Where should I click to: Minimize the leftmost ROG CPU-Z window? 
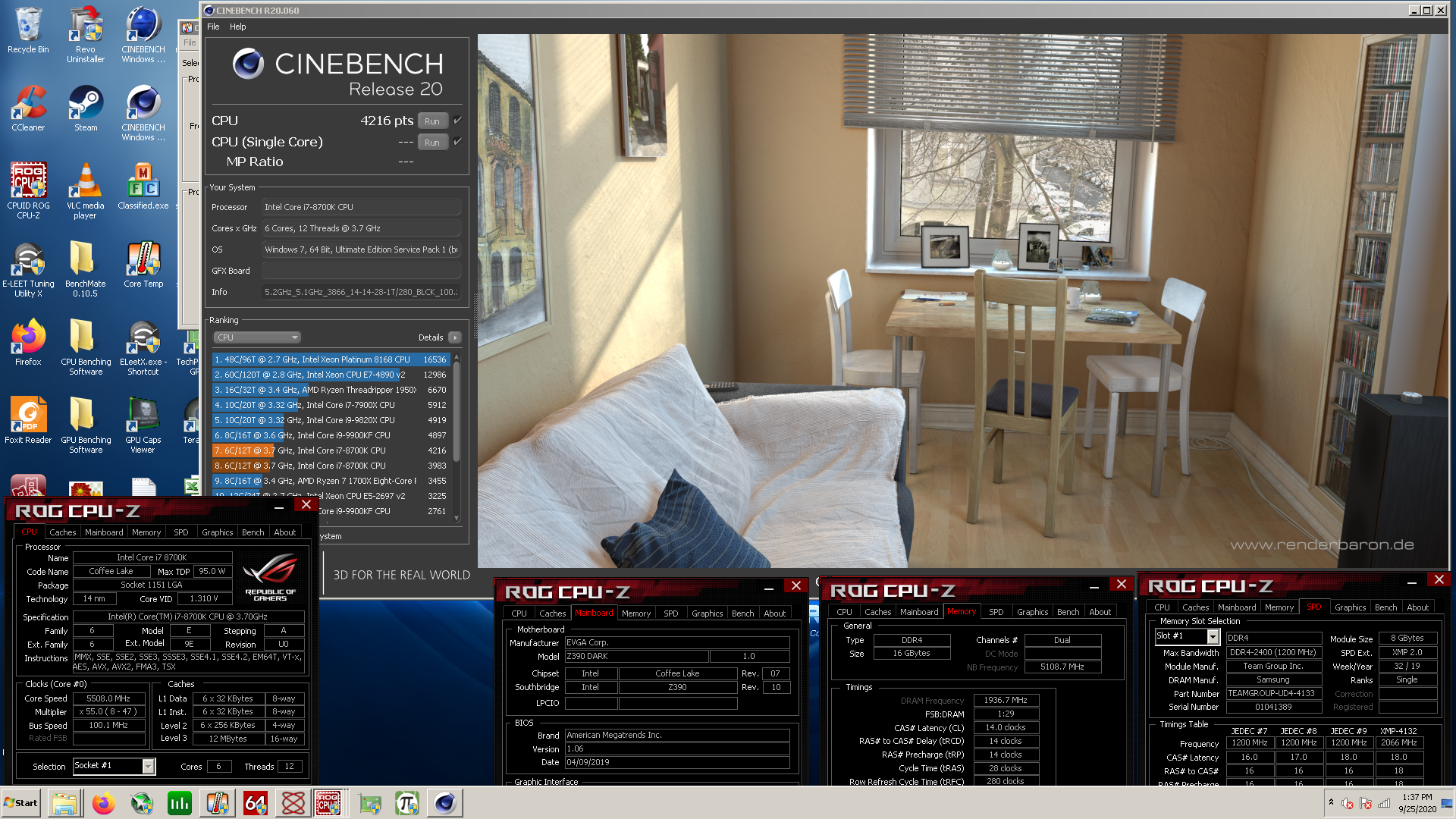coord(279,506)
